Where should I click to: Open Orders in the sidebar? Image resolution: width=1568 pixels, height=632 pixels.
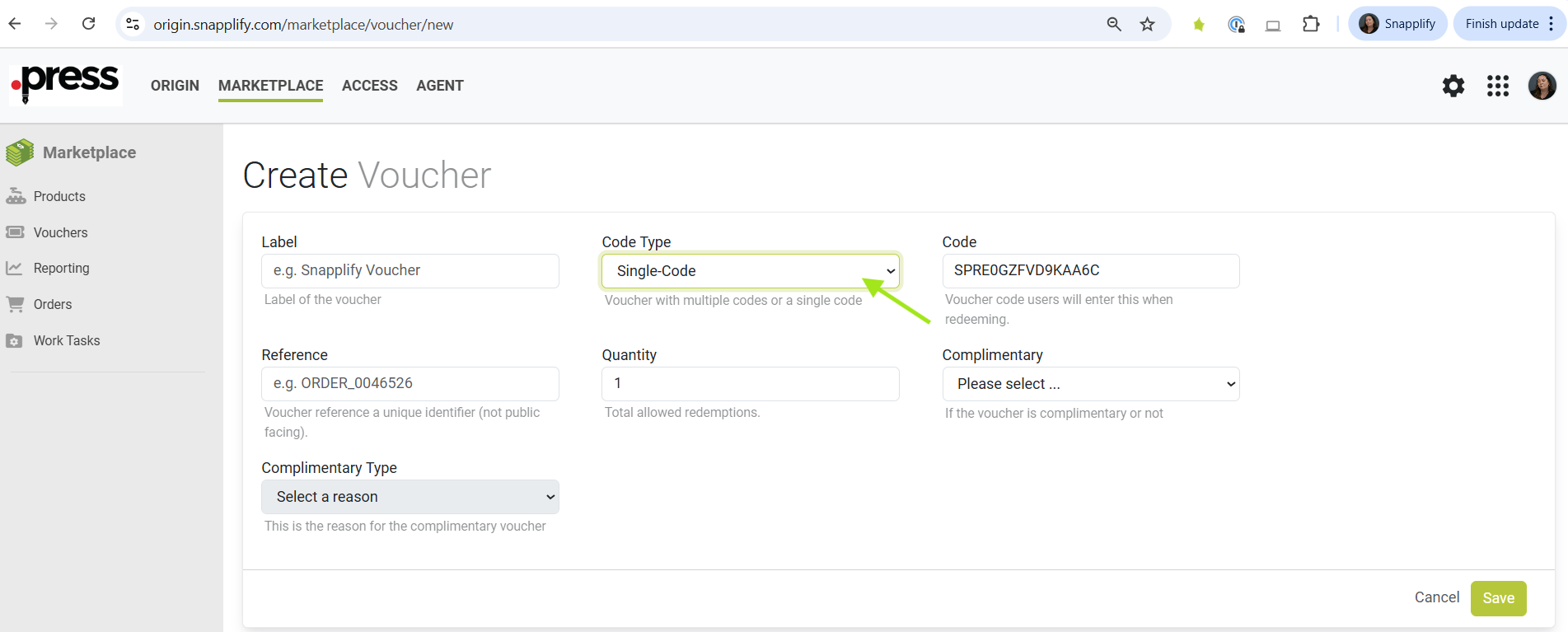53,304
